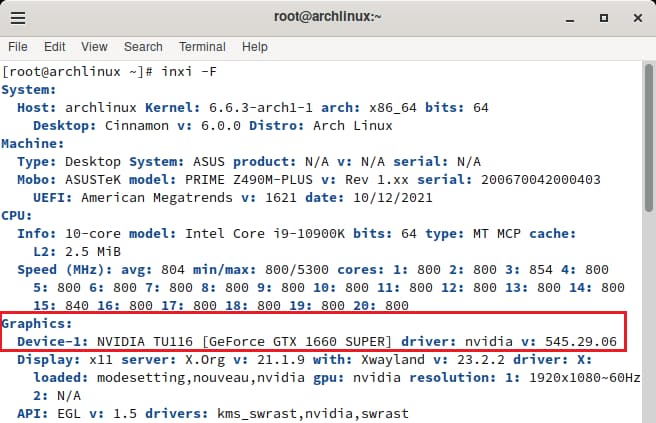Click the driver version '545.29.06'
This screenshot has width=656, height=423.
[x=581, y=341]
